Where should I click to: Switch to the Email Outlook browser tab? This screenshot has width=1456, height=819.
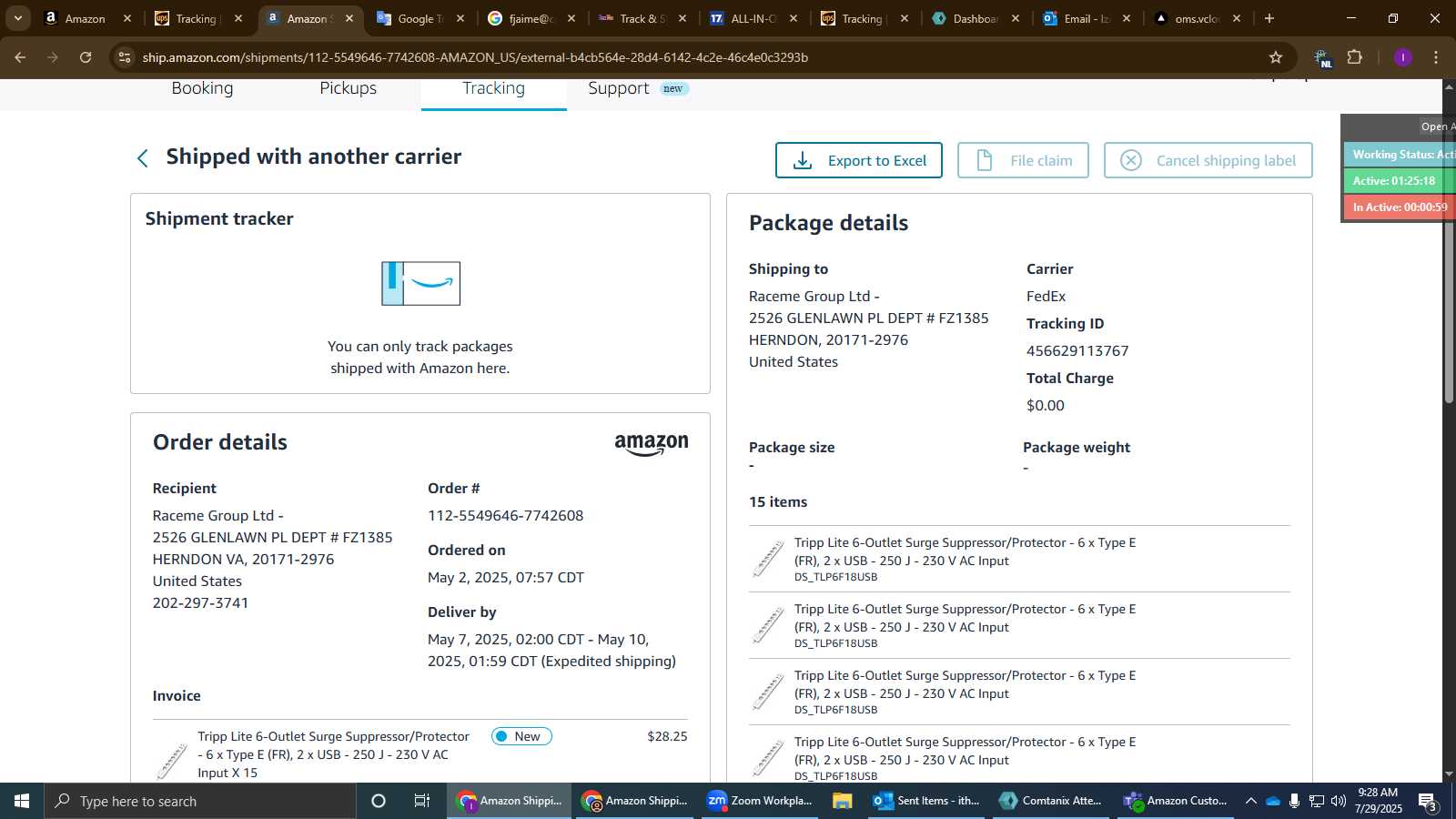(x=1087, y=18)
